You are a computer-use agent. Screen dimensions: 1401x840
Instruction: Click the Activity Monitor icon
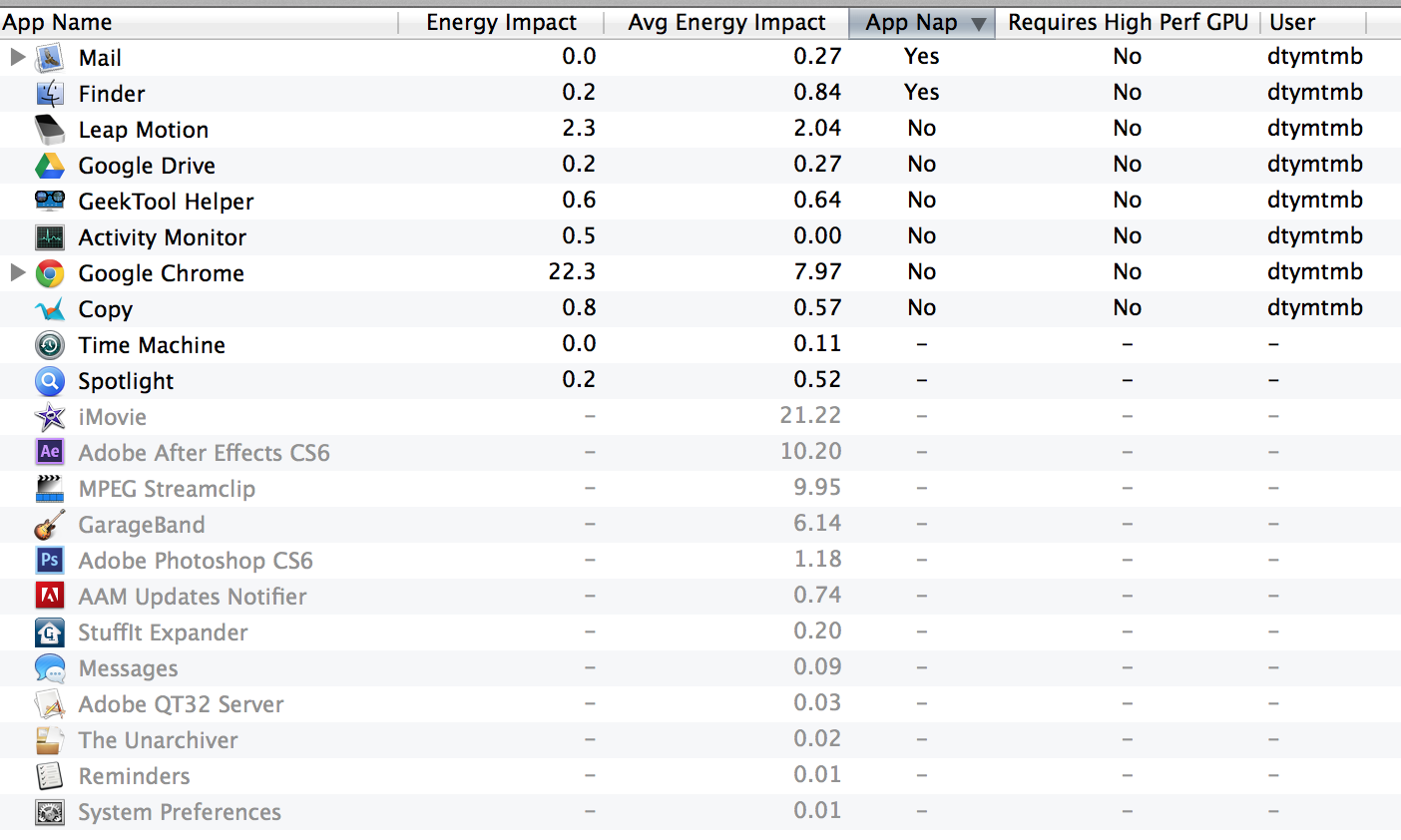pos(50,237)
